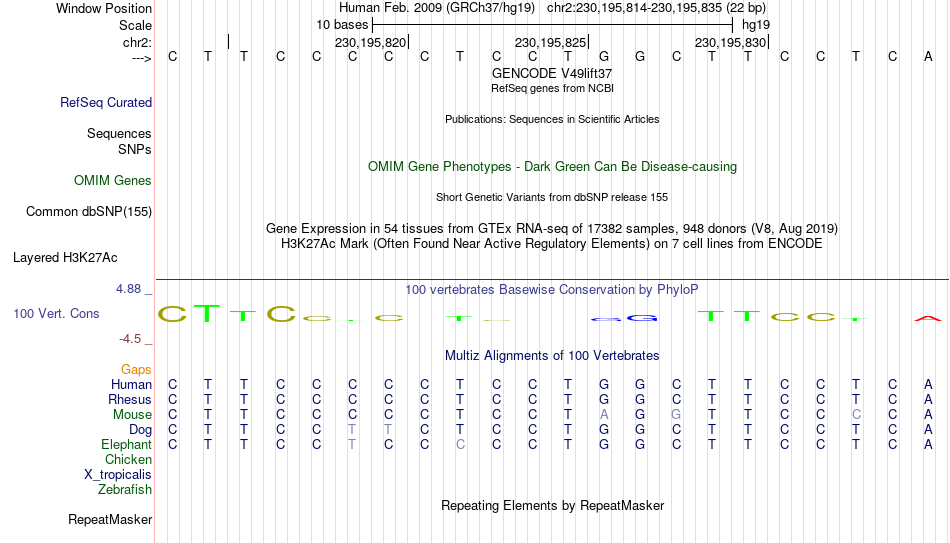Select the X_tropicalis species row label
950x543 pixels.
coord(118,475)
